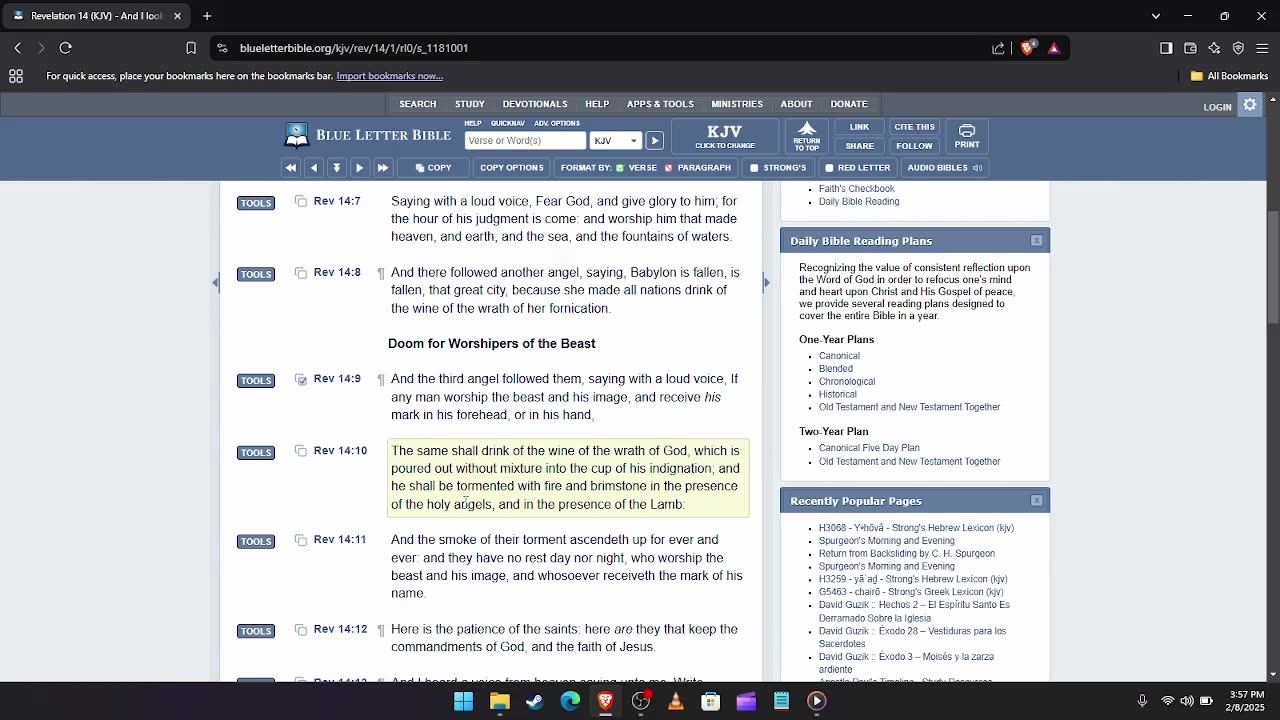
Task: Toggle the Verse format option
Action: (x=637, y=168)
